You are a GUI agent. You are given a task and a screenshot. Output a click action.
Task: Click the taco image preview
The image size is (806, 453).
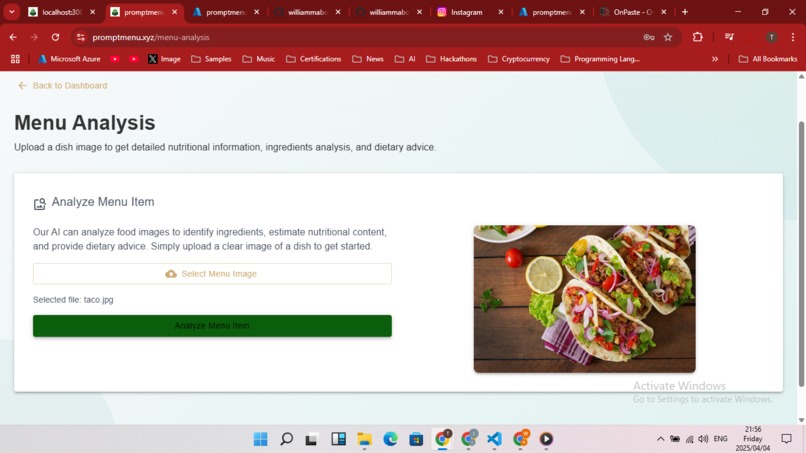point(584,299)
